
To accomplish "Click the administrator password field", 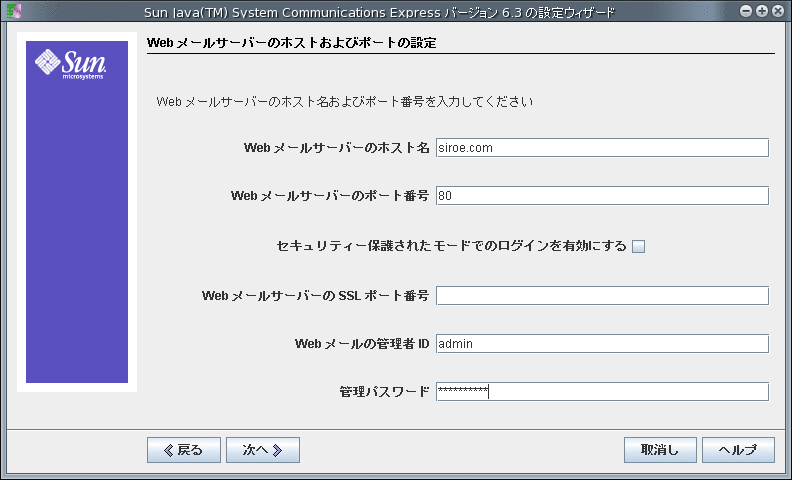I will coord(602,392).
